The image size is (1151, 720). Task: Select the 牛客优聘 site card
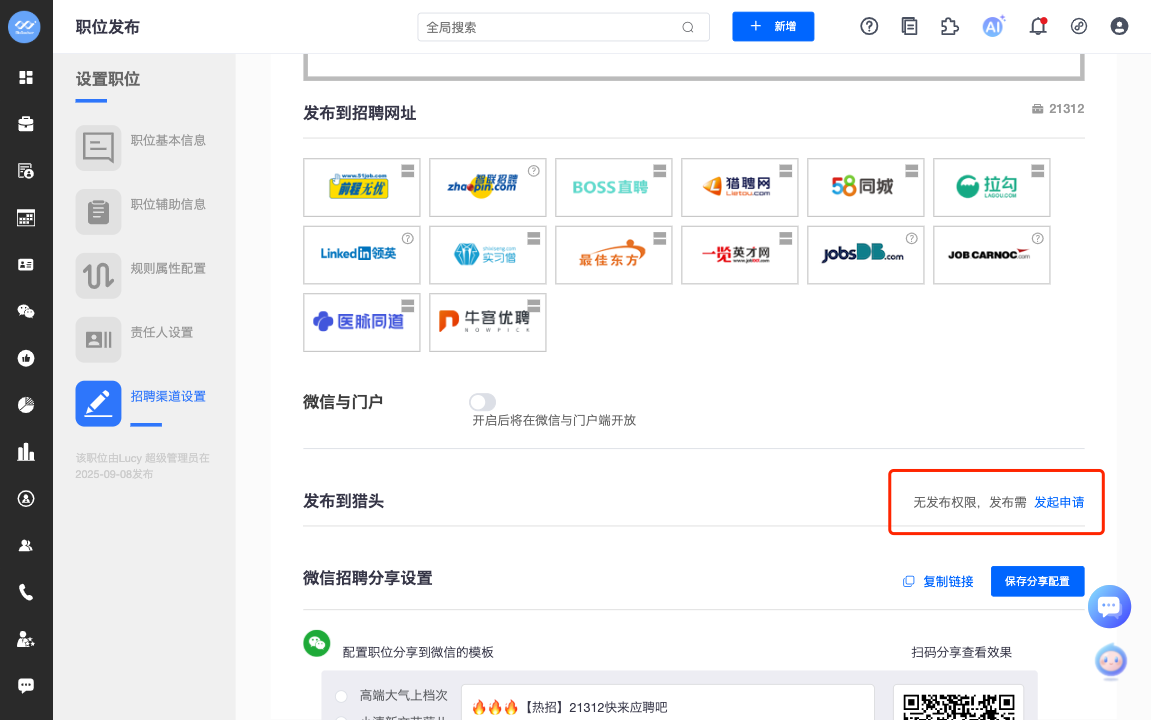[x=487, y=322]
